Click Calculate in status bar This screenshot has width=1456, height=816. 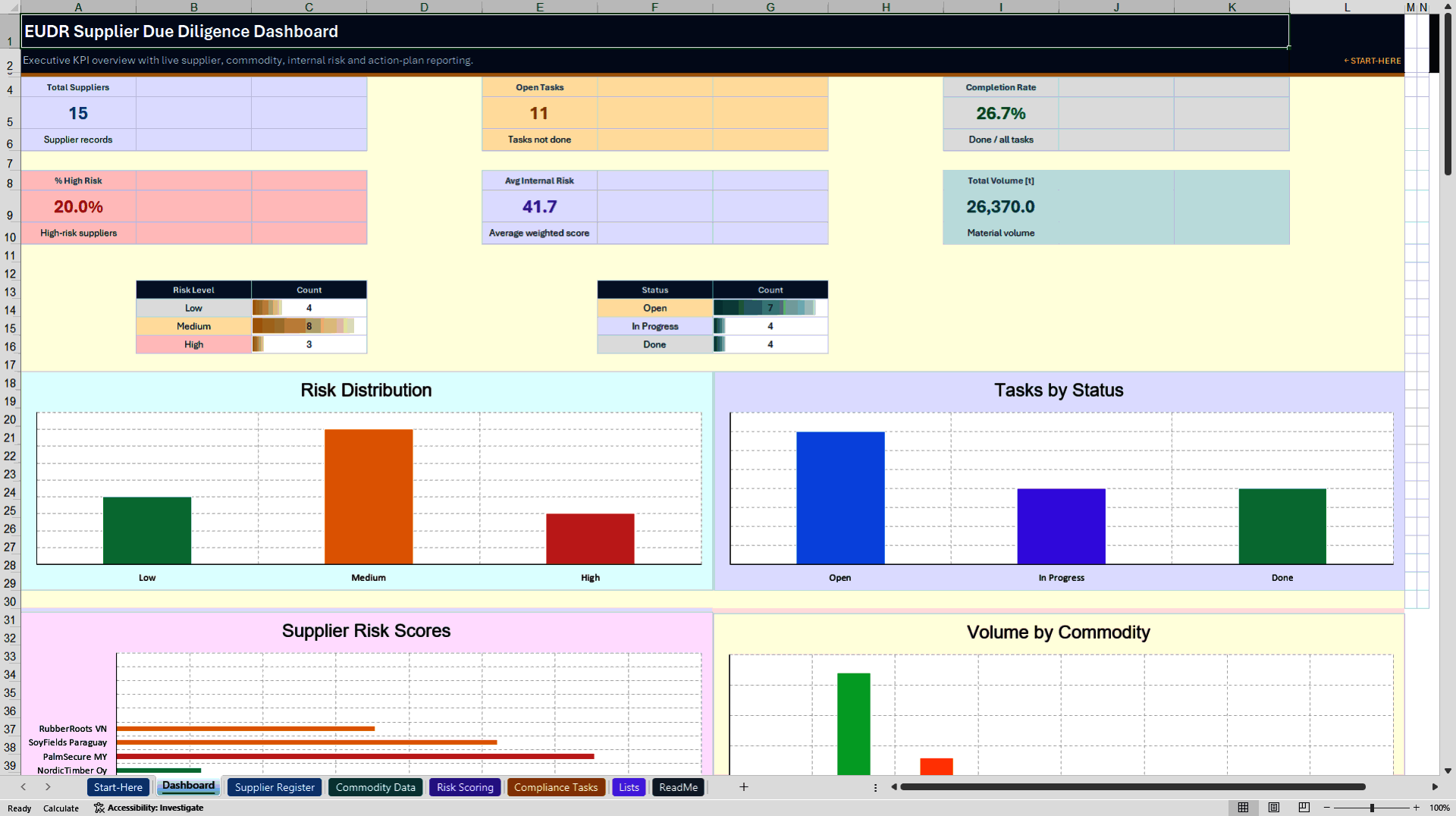(61, 808)
